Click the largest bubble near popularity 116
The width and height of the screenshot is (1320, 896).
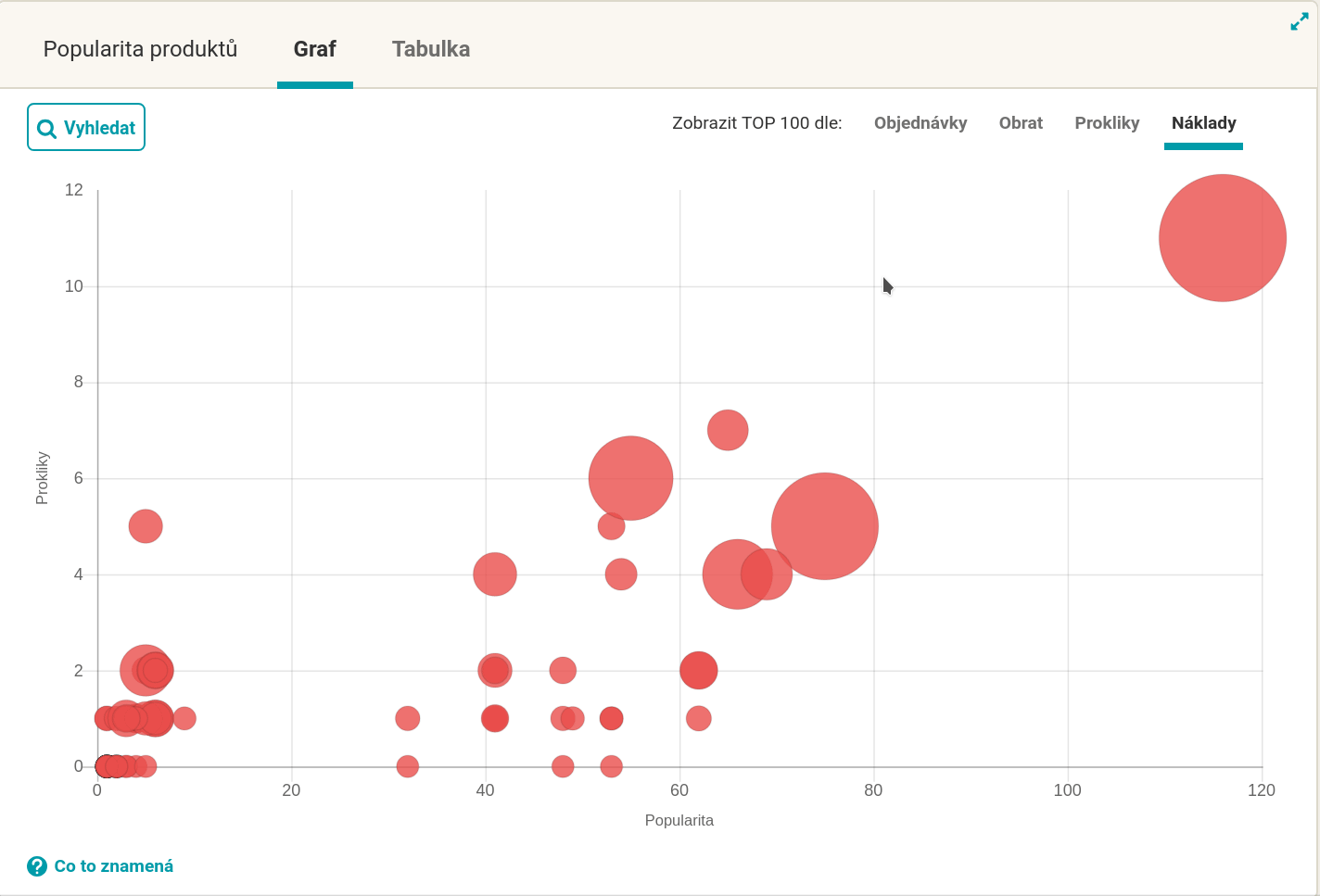click(x=1222, y=238)
